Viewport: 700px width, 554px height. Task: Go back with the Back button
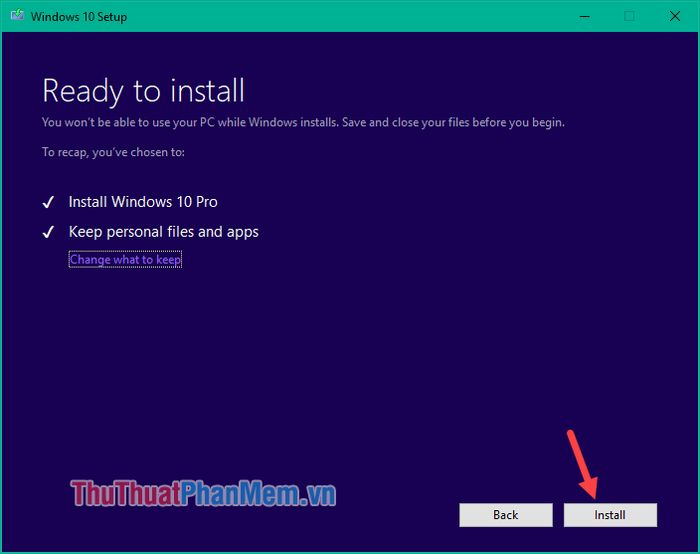505,515
